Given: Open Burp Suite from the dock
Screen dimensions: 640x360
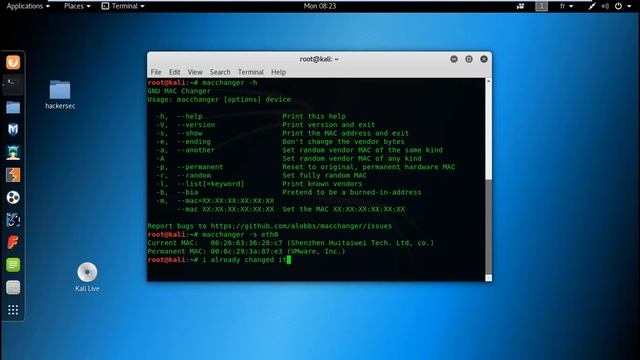Looking at the screenshot, I should tap(13, 175).
